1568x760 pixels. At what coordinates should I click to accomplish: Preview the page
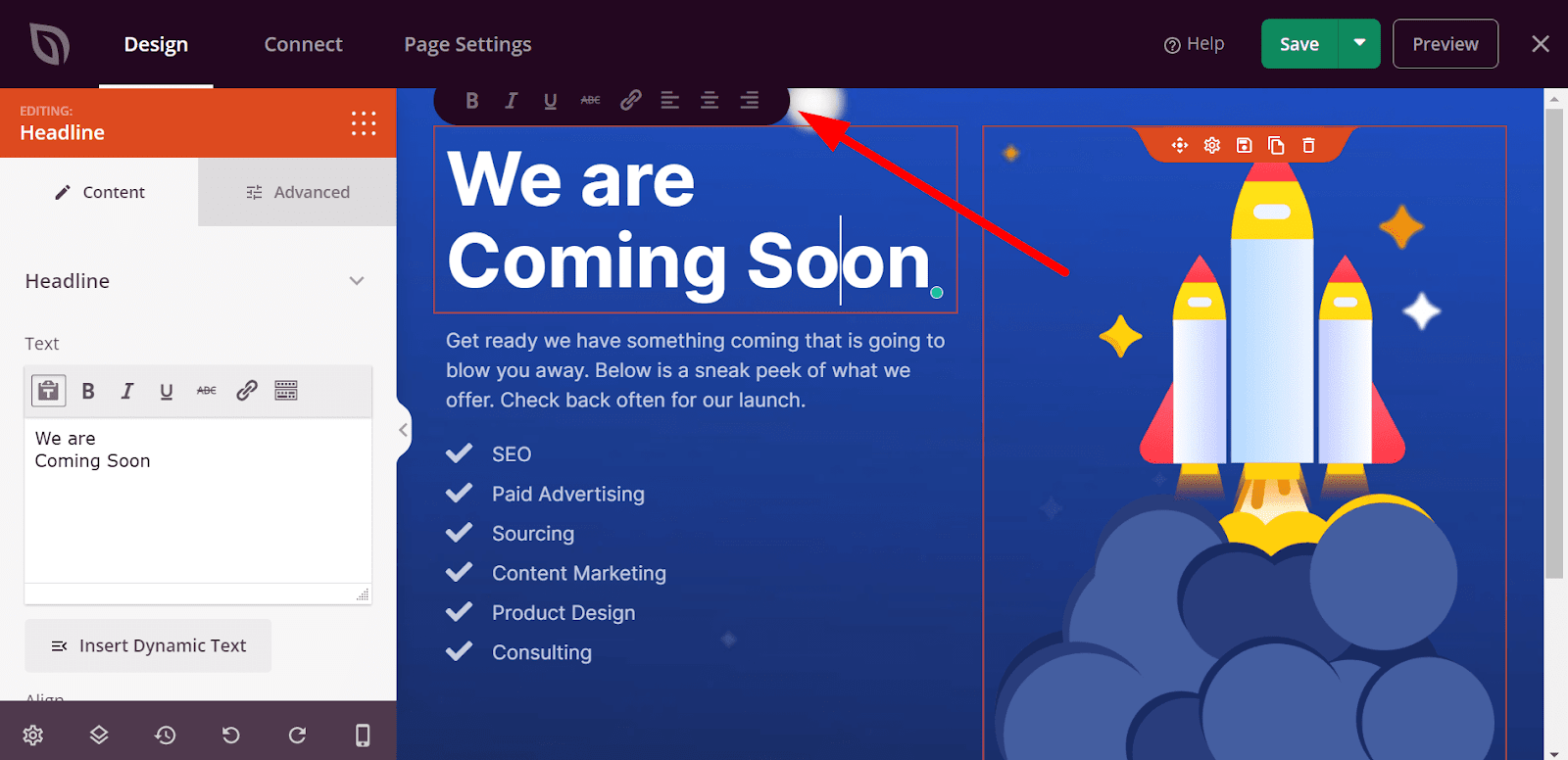[1445, 44]
